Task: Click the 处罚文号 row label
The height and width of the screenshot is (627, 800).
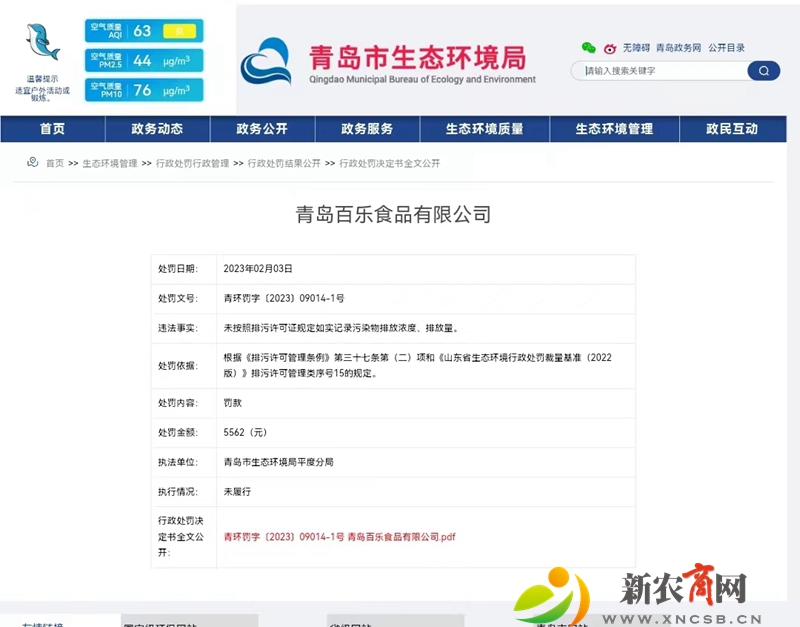Action: [178, 298]
